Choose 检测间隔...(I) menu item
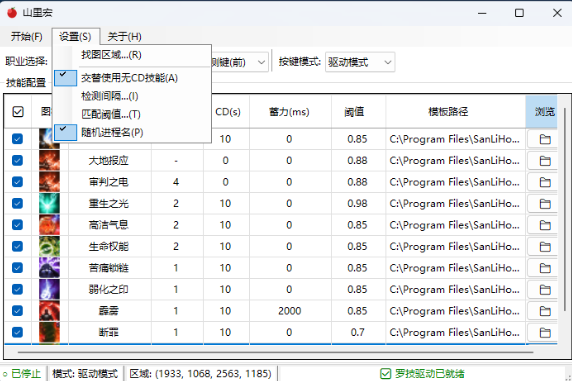 click(x=132, y=96)
